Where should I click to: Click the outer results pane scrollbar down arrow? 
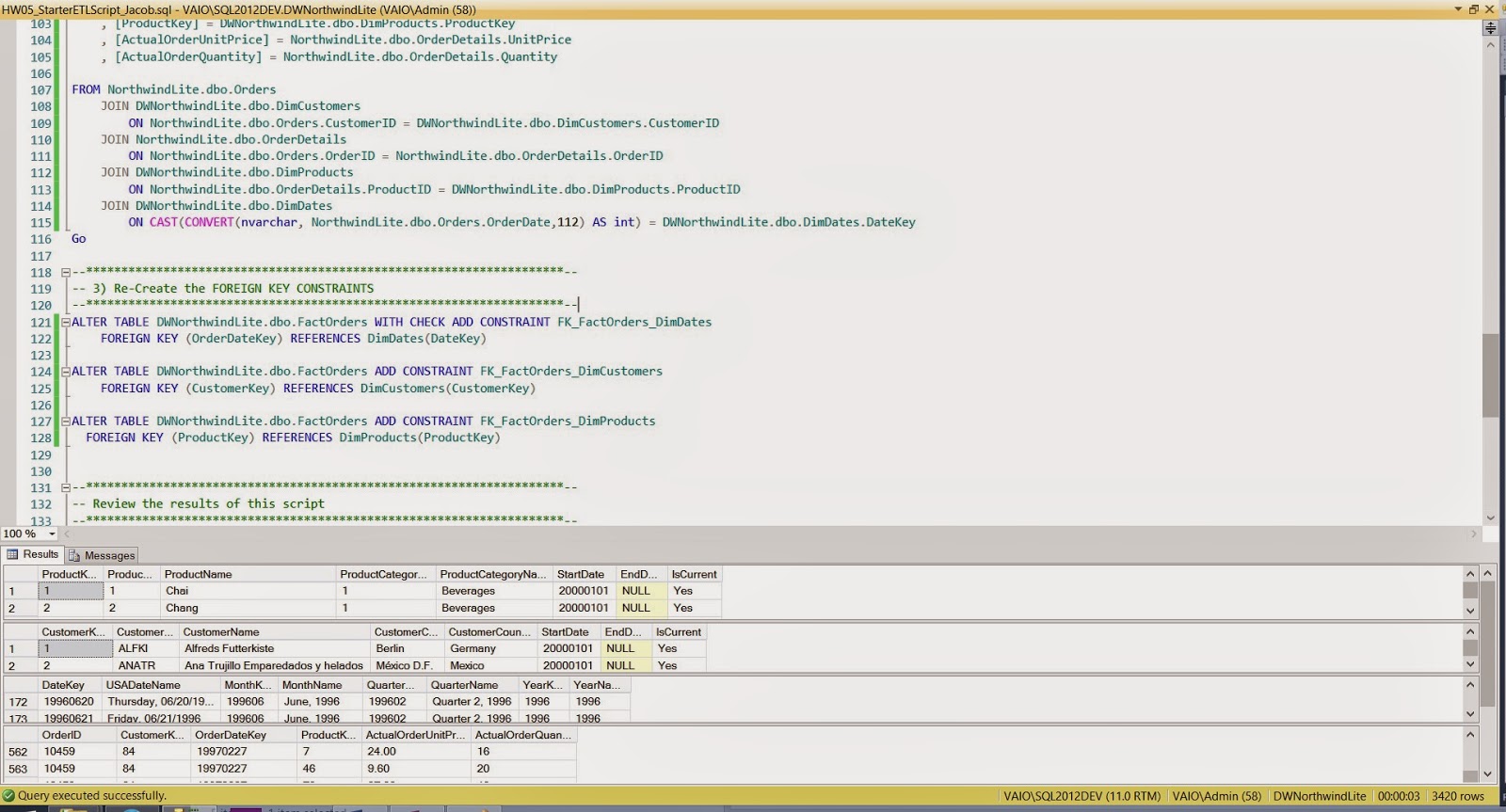(x=1488, y=774)
